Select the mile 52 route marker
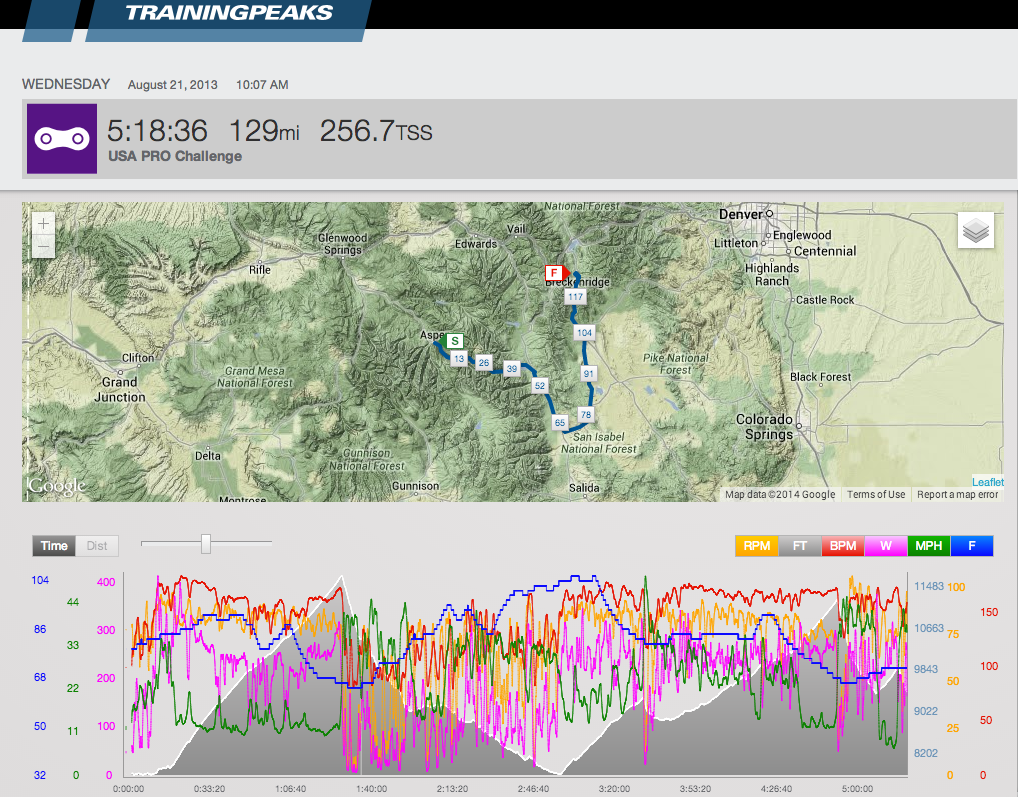1018x797 pixels. click(540, 386)
